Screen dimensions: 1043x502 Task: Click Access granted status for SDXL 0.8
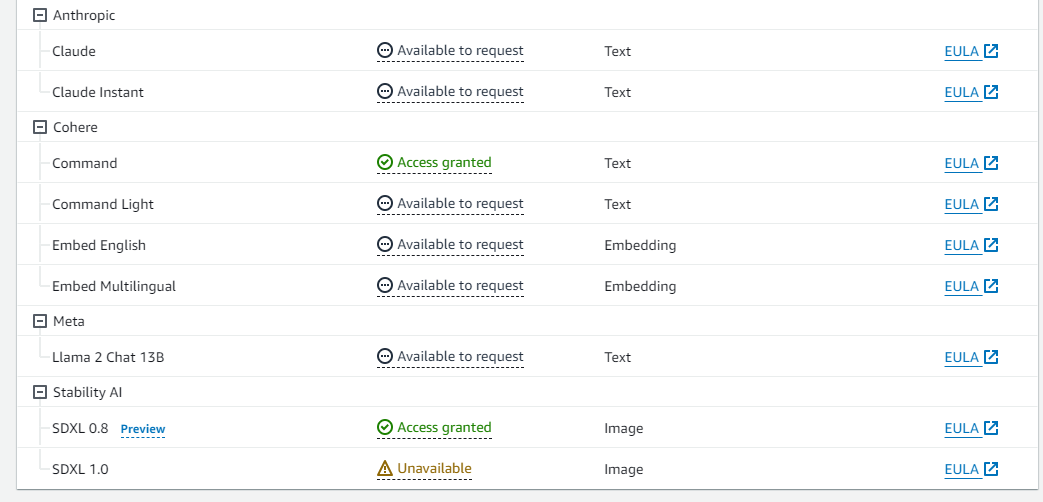pos(444,427)
